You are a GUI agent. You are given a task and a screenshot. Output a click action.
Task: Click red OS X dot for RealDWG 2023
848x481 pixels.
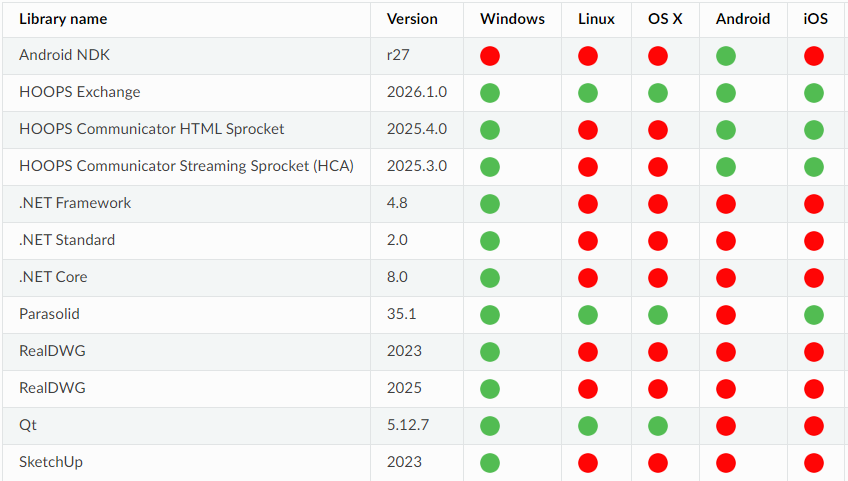[658, 352]
